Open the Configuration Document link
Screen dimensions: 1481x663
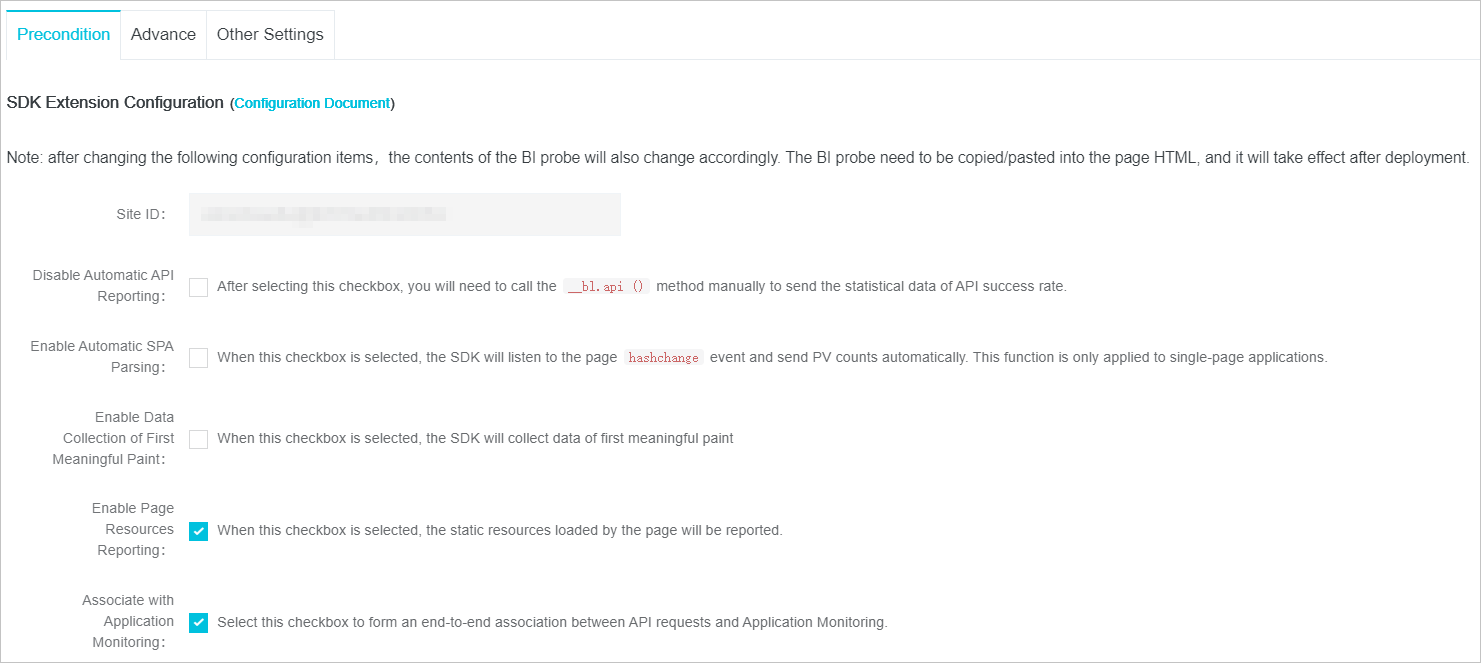tap(313, 103)
